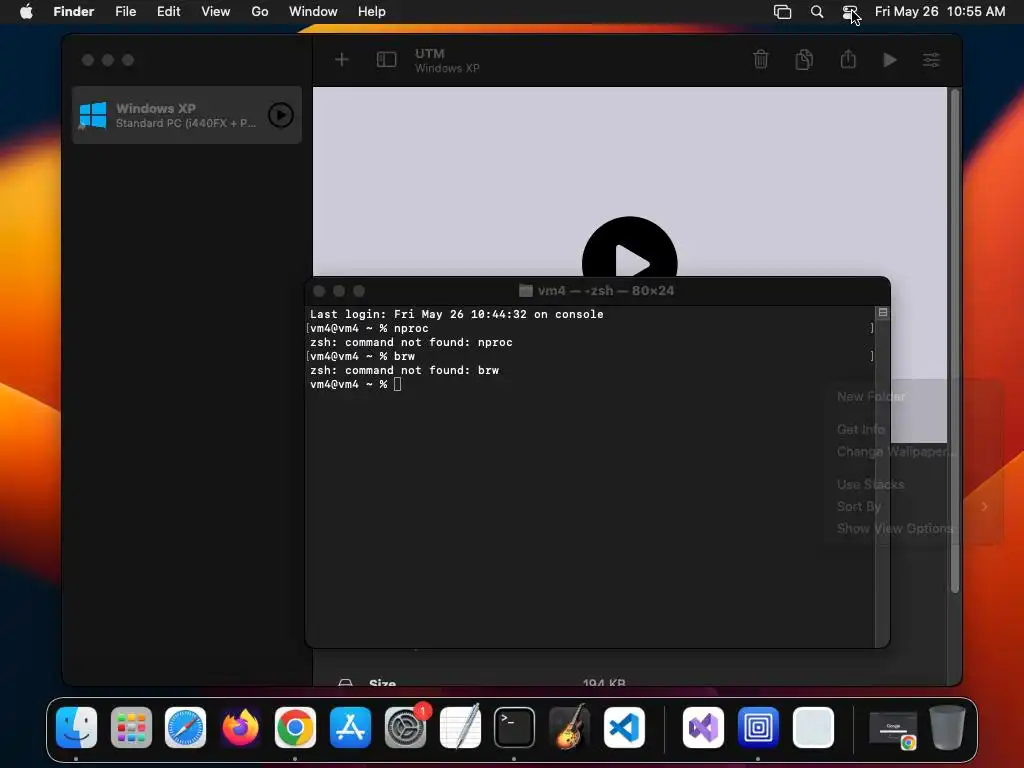
Task: Open App Store from the Dock
Action: click(x=350, y=727)
